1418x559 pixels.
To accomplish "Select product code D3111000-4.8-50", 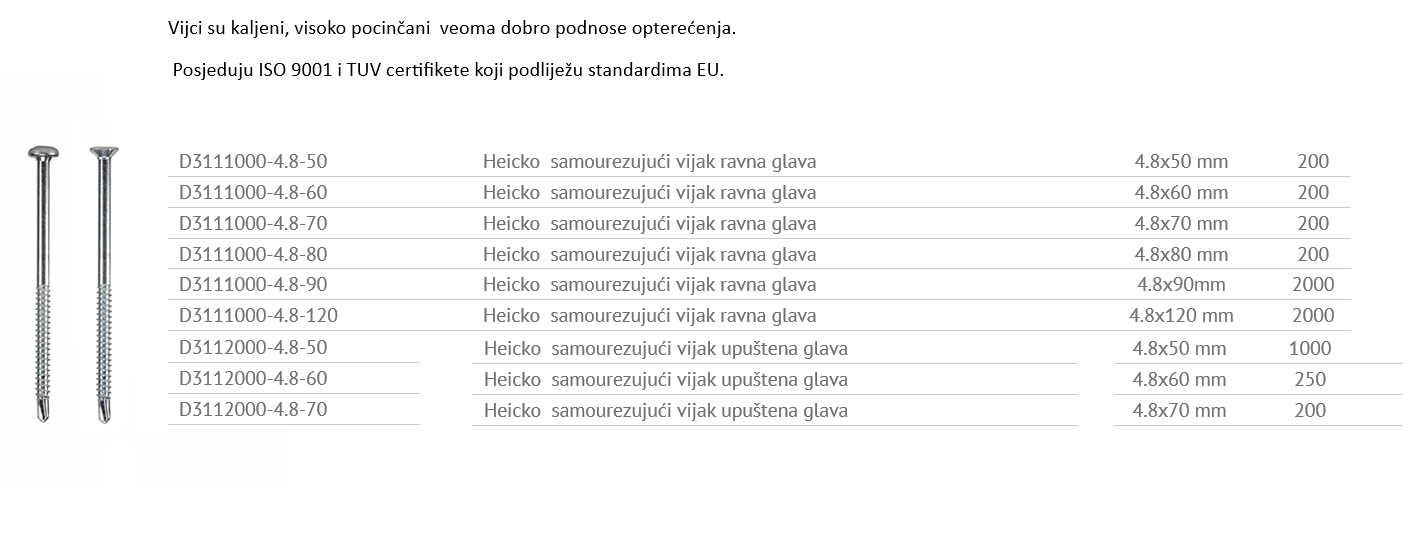I will coord(253,161).
